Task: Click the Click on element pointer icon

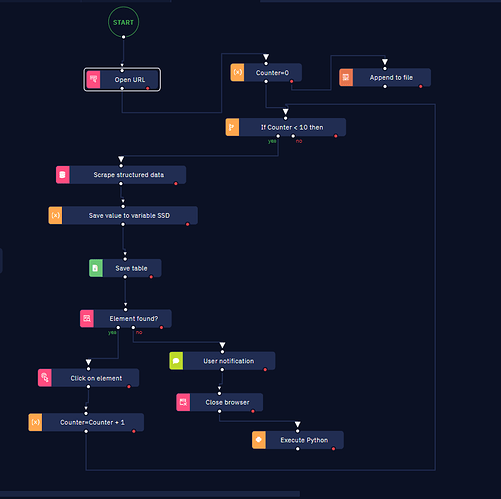Action: click(x=45, y=378)
